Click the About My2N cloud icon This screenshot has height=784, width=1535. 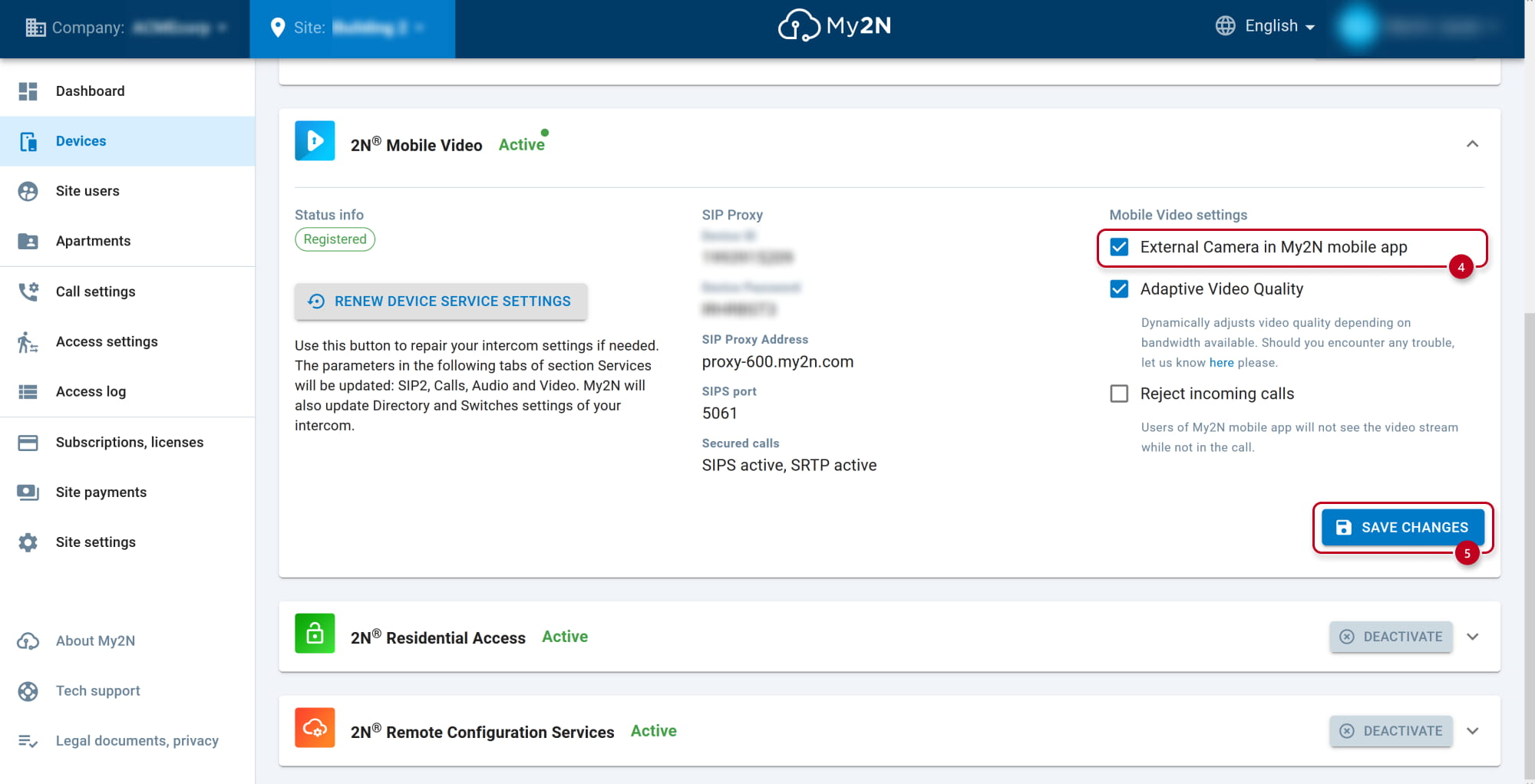coord(28,641)
